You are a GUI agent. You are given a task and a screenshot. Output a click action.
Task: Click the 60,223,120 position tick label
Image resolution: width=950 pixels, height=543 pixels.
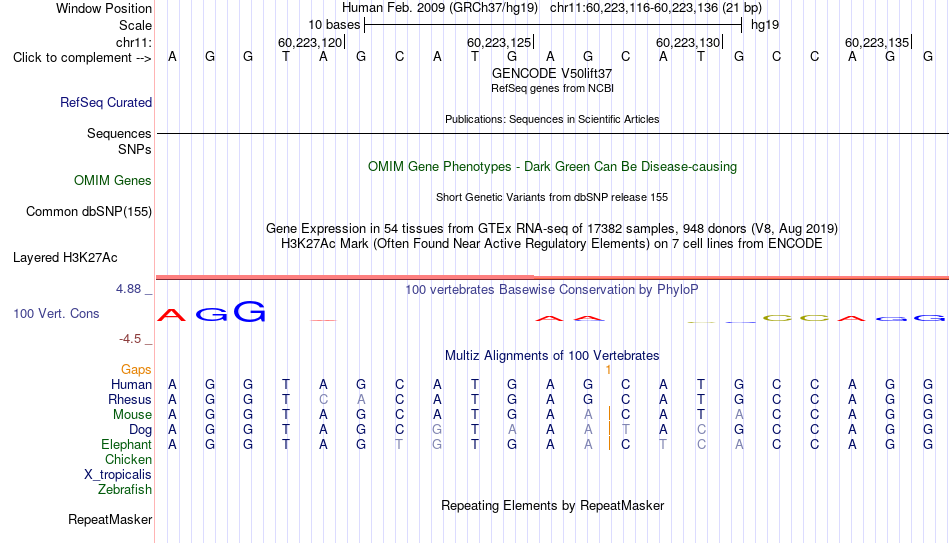pos(310,42)
